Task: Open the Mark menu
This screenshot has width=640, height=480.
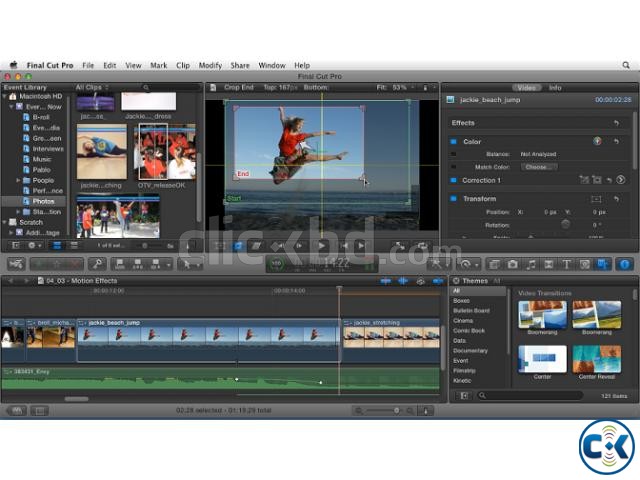Action: point(158,65)
